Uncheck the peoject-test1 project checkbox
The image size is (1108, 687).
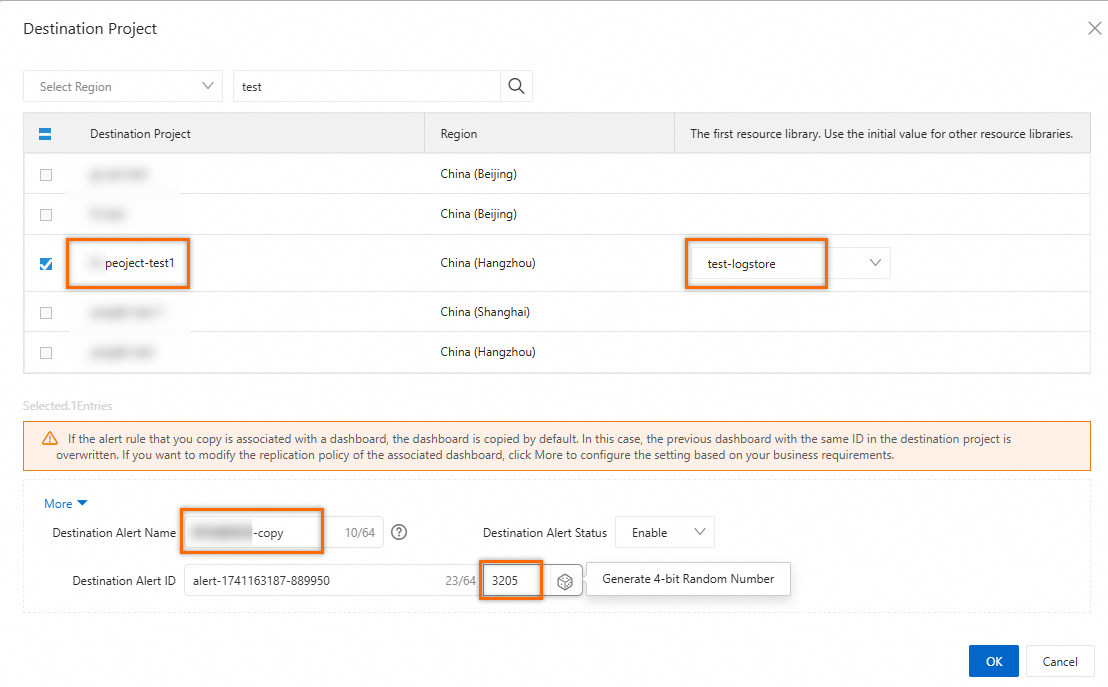point(46,264)
